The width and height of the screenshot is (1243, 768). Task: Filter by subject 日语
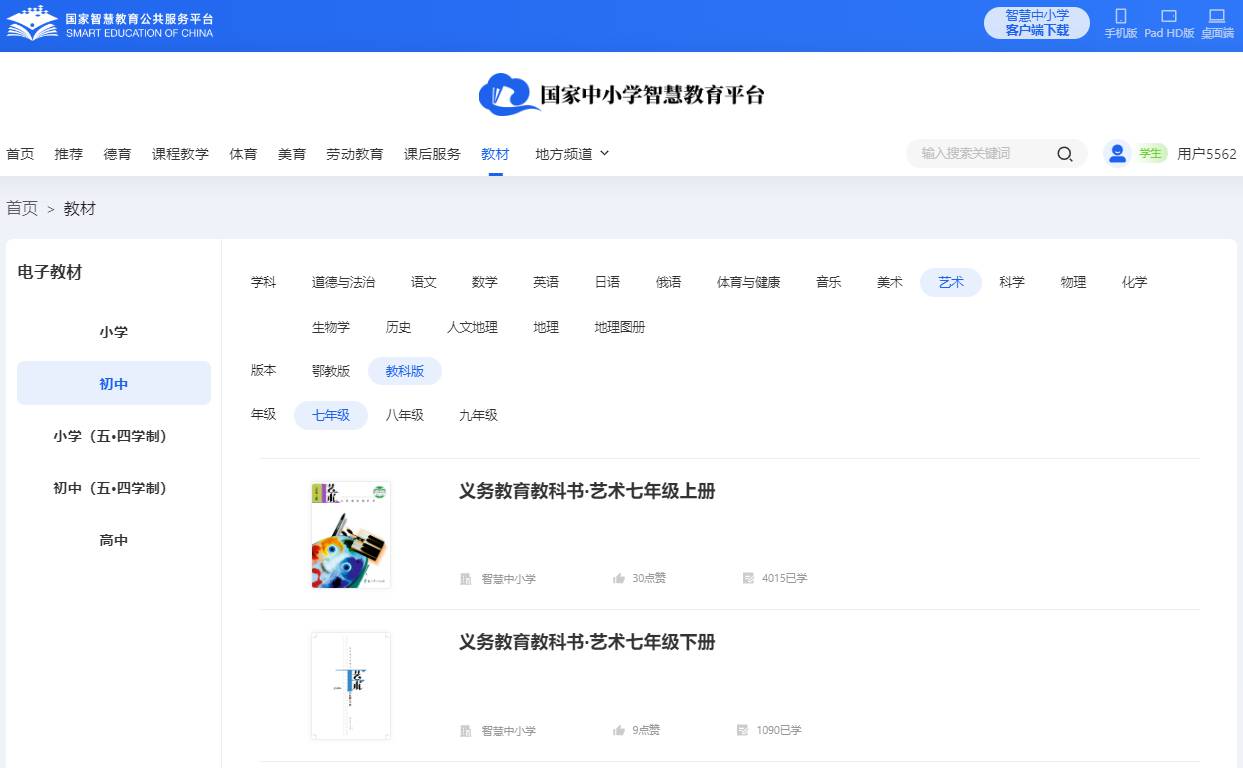click(607, 283)
